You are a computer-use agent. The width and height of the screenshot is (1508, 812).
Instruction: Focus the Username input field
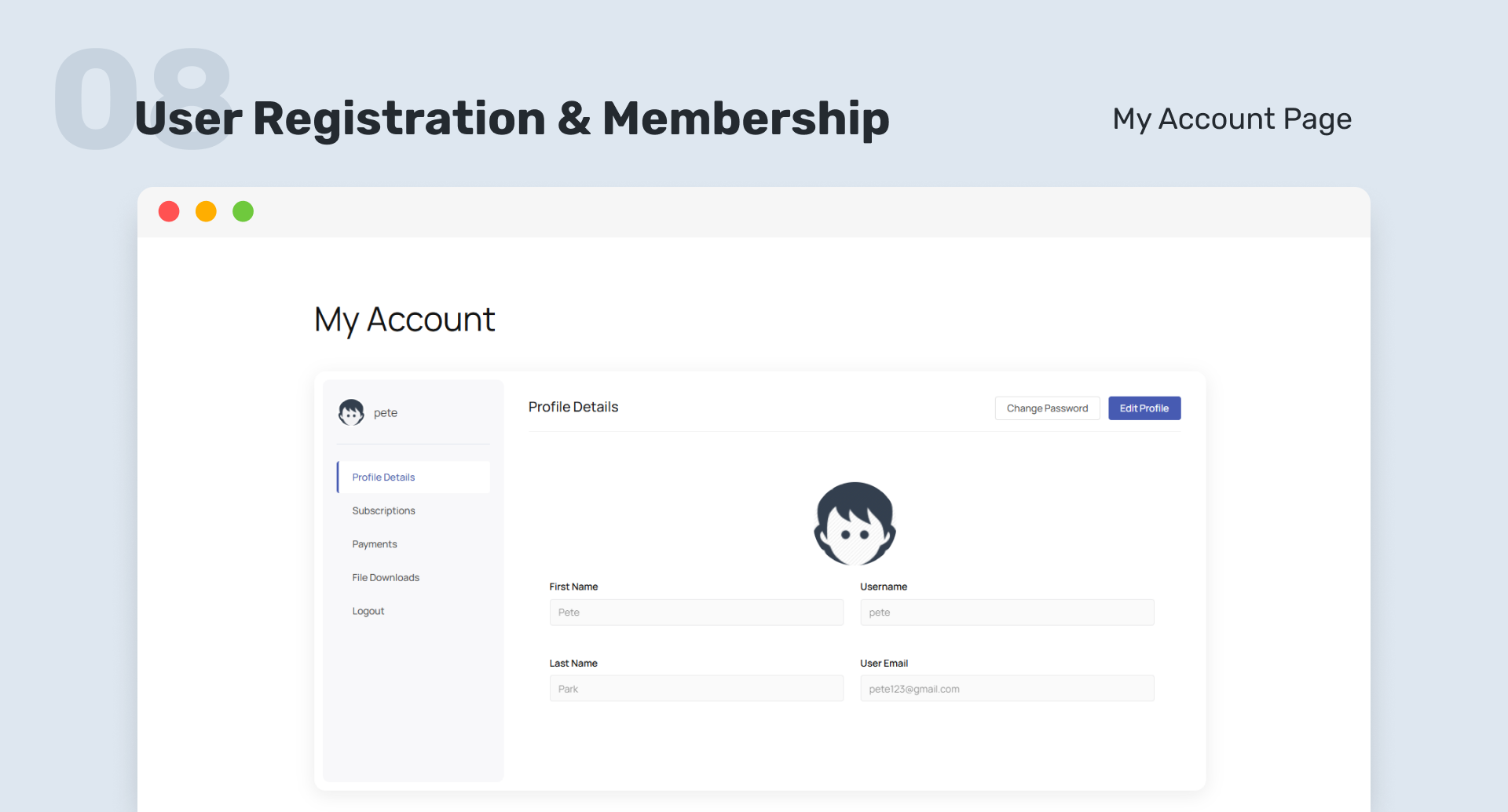(x=1007, y=613)
